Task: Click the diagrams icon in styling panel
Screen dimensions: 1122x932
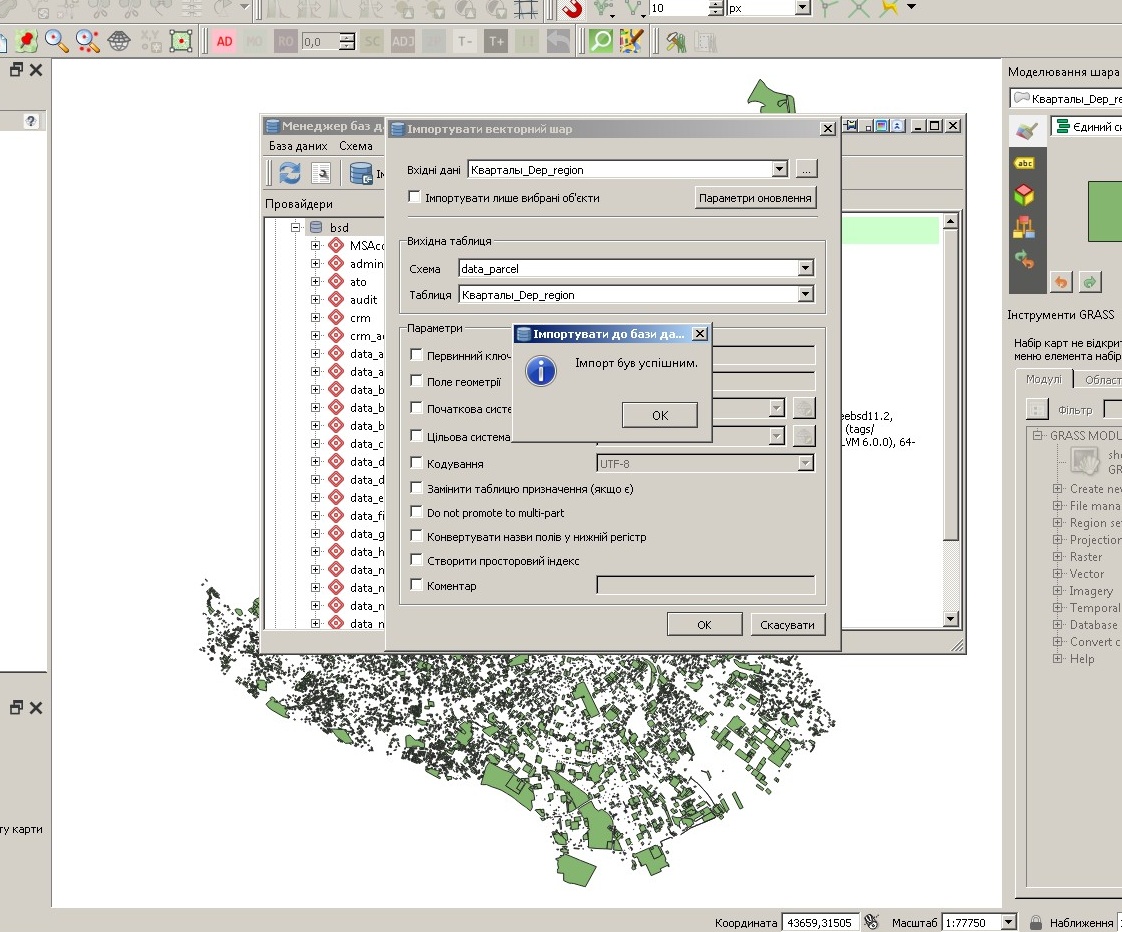Action: point(1025,224)
